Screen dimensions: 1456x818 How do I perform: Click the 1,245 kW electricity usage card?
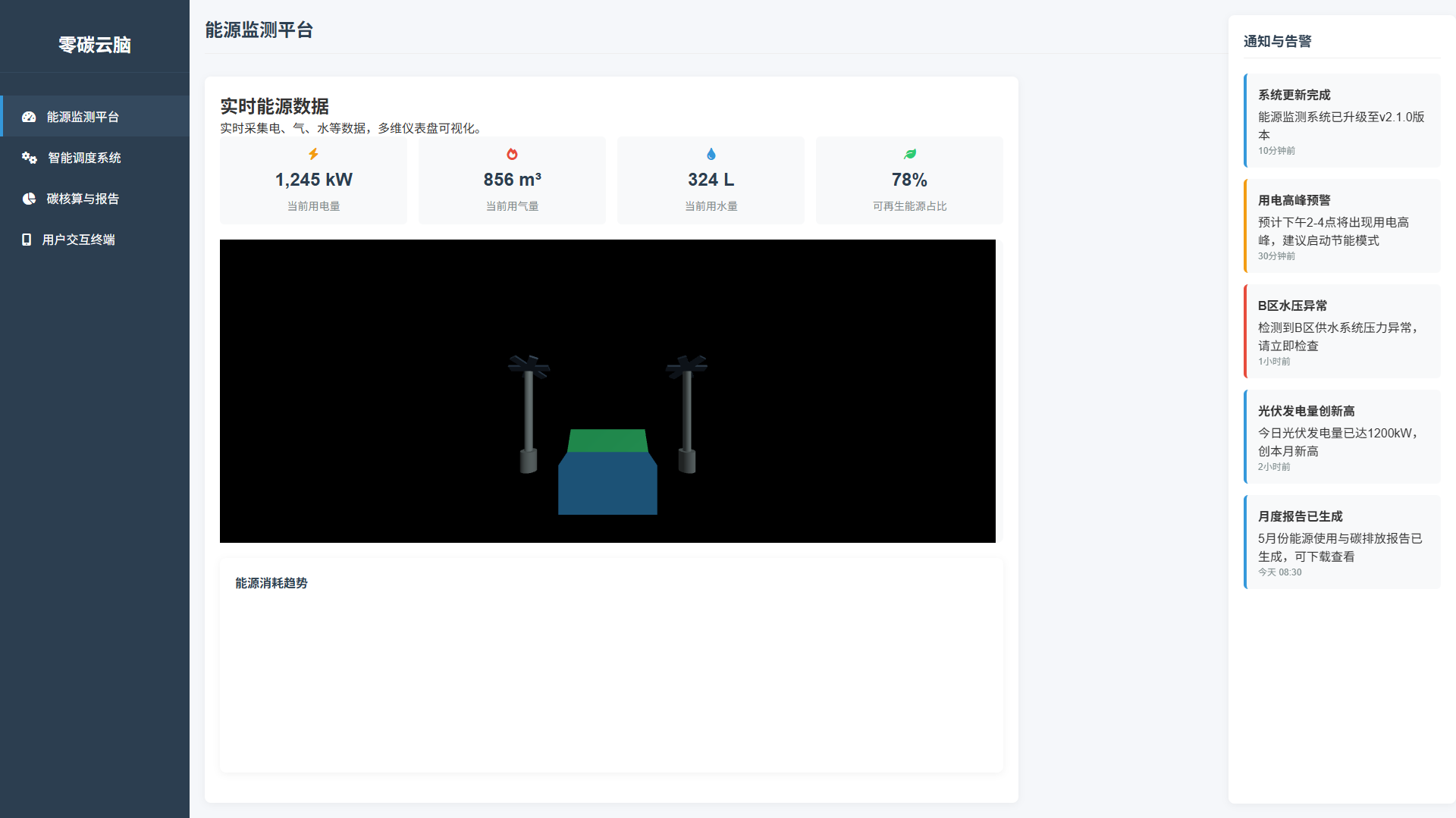(x=313, y=180)
